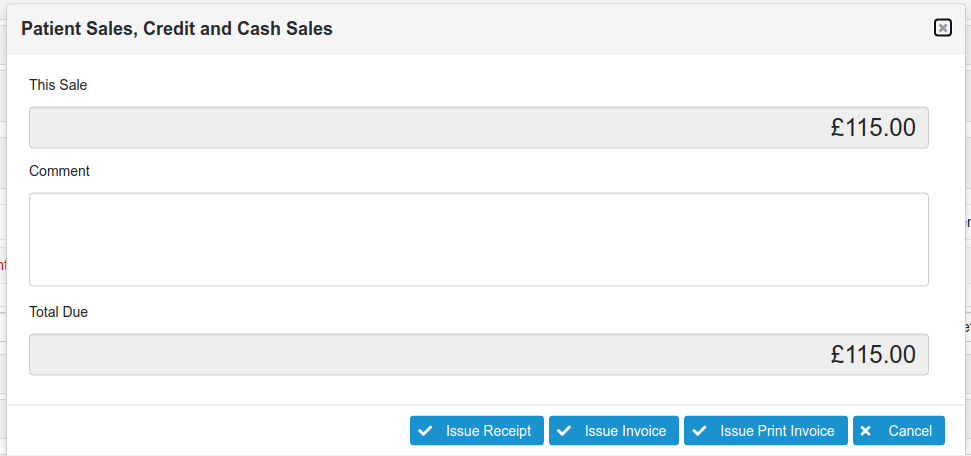The height and width of the screenshot is (456, 971).
Task: Click the dialog title Patient Sales, Credit and Cash Sales
Action: [177, 29]
